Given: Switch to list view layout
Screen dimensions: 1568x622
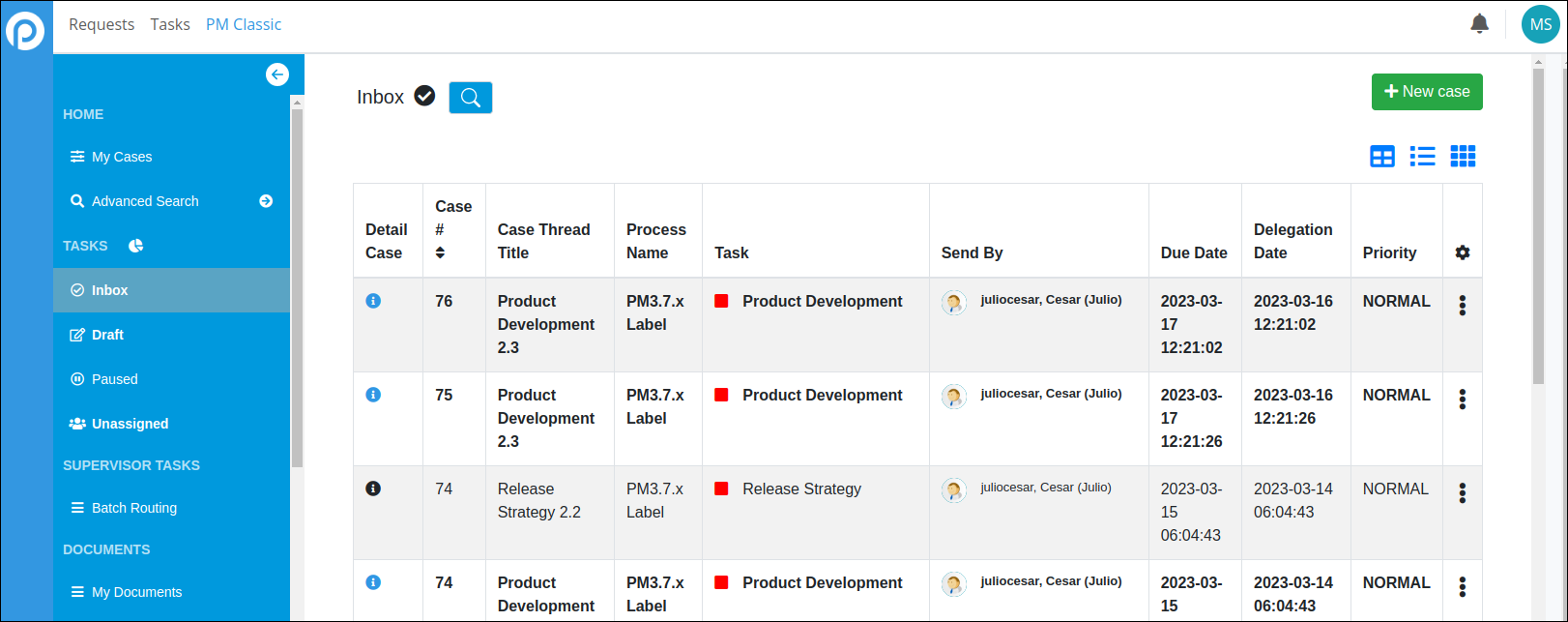Looking at the screenshot, I should coord(1422,157).
